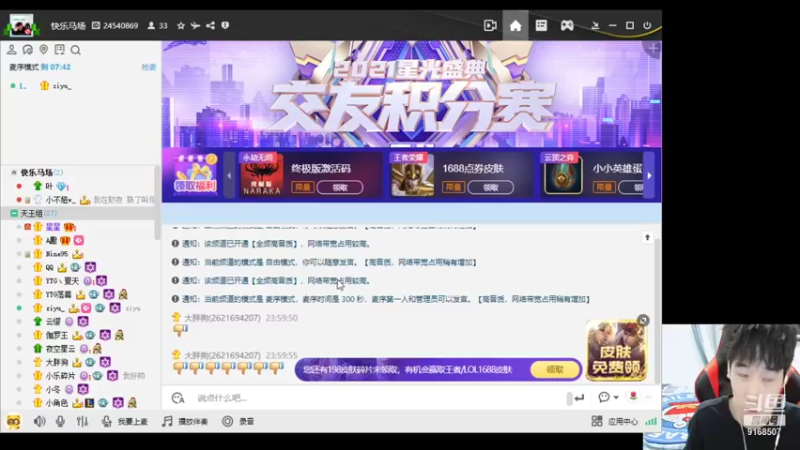This screenshot has height=450, width=800.
Task: Click the yellow 领取 button in purple notice
Action: pyautogui.click(x=555, y=369)
